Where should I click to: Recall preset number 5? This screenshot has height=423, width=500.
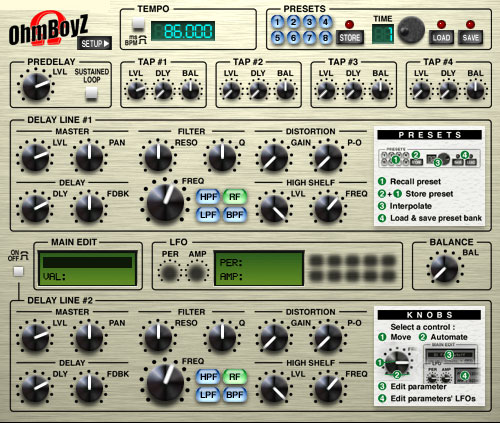277,38
